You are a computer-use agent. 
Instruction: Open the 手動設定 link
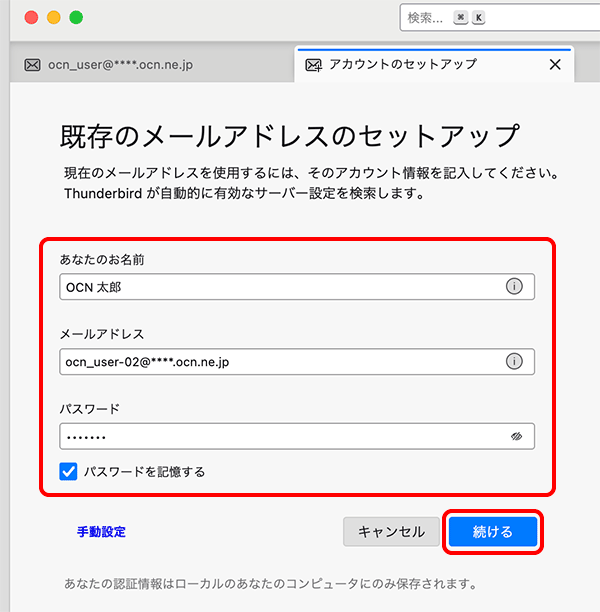tap(101, 532)
